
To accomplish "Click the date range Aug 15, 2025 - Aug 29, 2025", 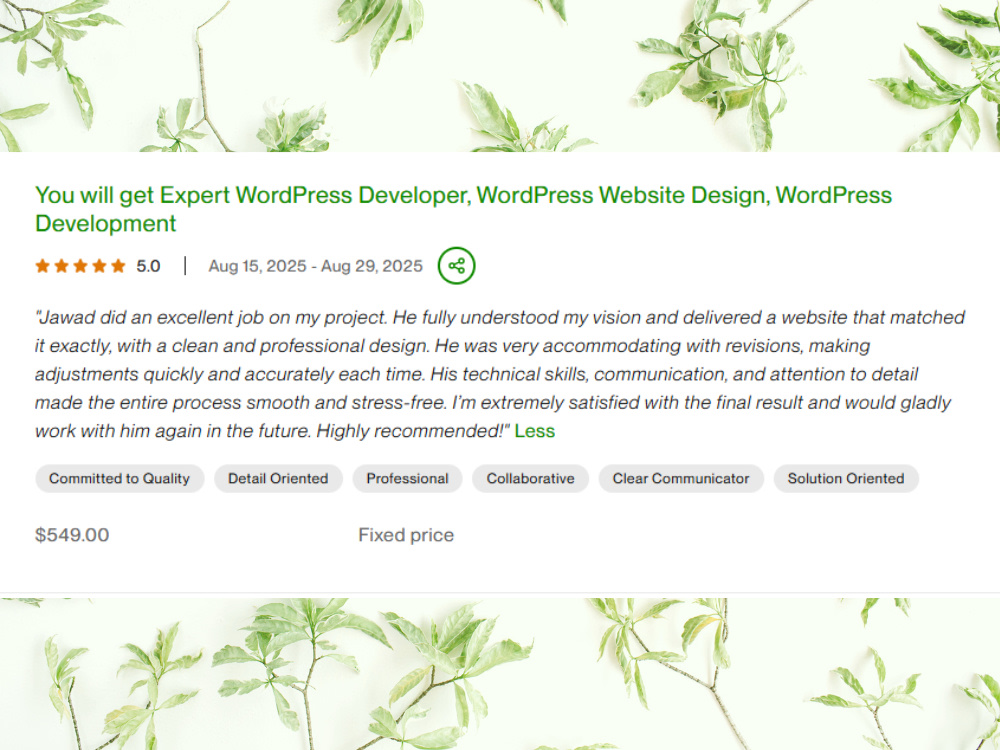I will [x=315, y=266].
